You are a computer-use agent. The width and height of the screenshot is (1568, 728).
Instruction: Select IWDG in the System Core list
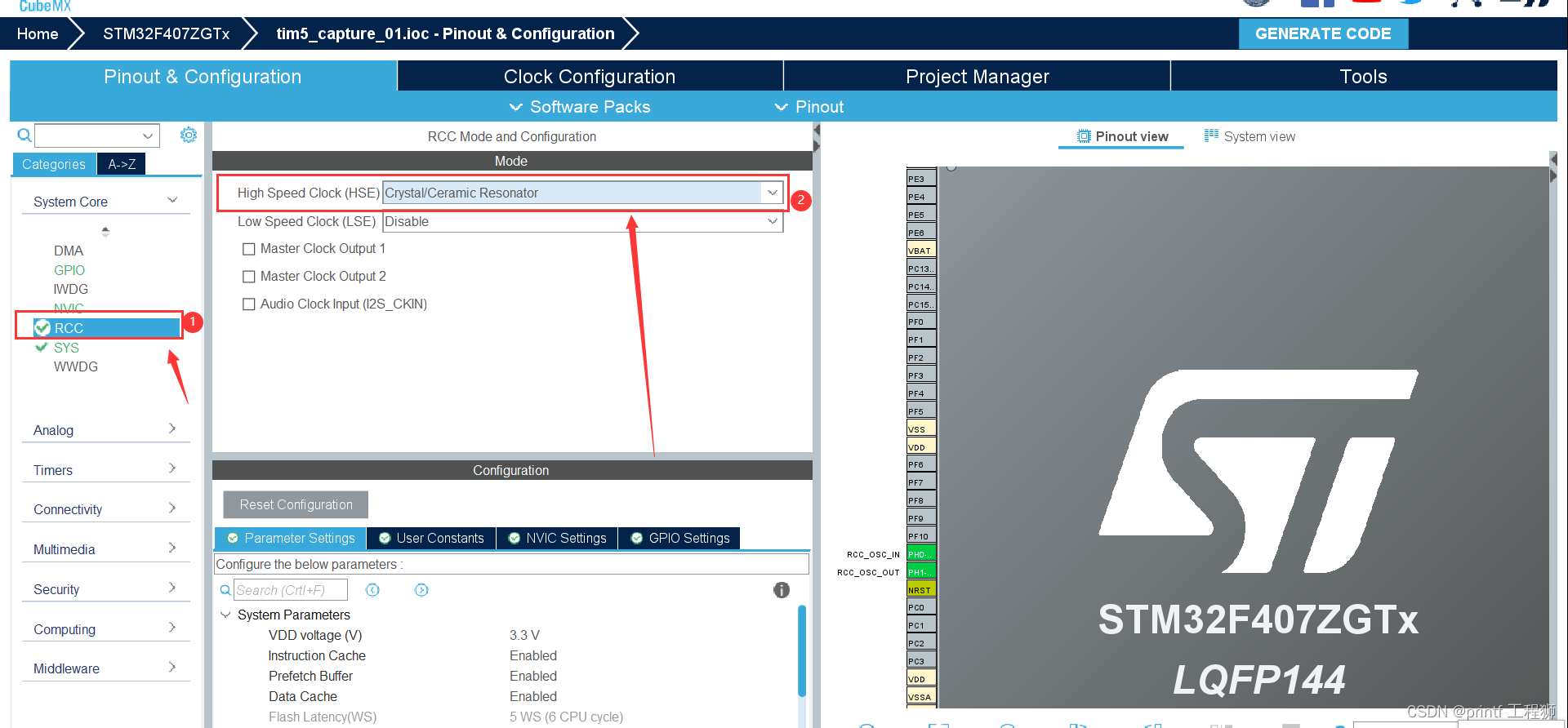click(x=71, y=289)
